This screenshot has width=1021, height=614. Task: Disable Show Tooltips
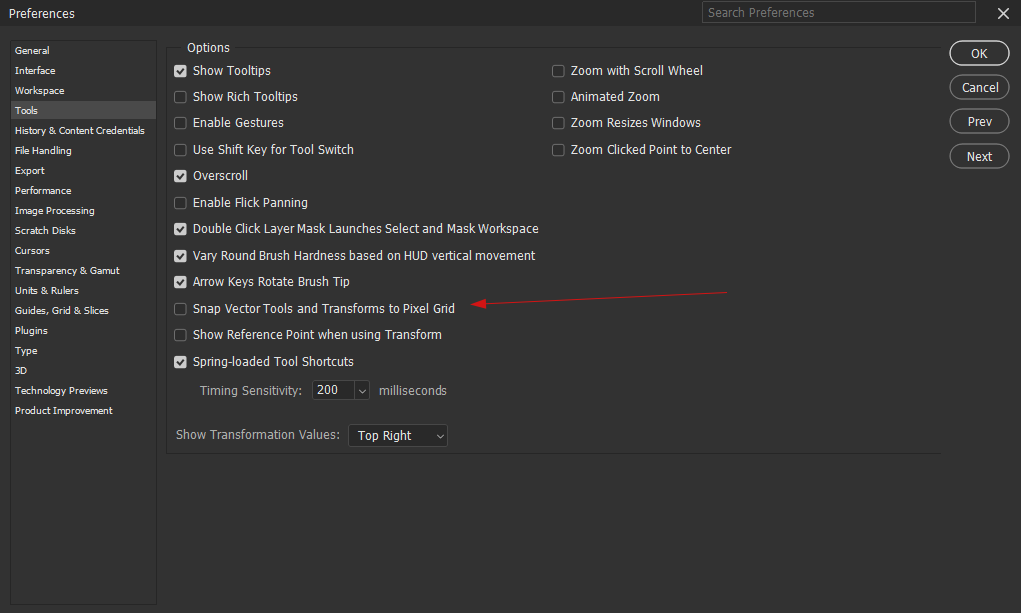[x=180, y=71]
